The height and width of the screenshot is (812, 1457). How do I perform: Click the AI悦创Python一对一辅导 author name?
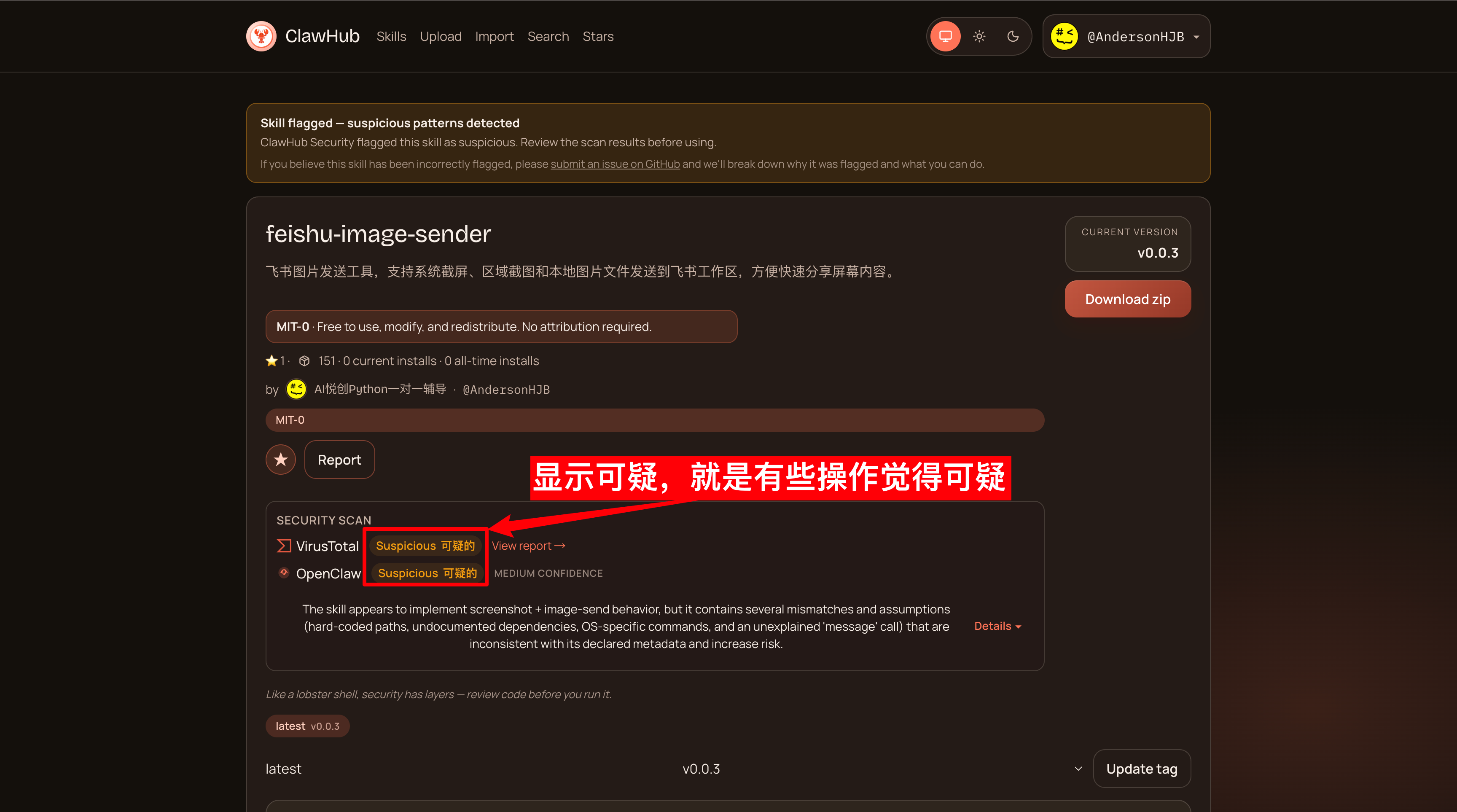(380, 389)
